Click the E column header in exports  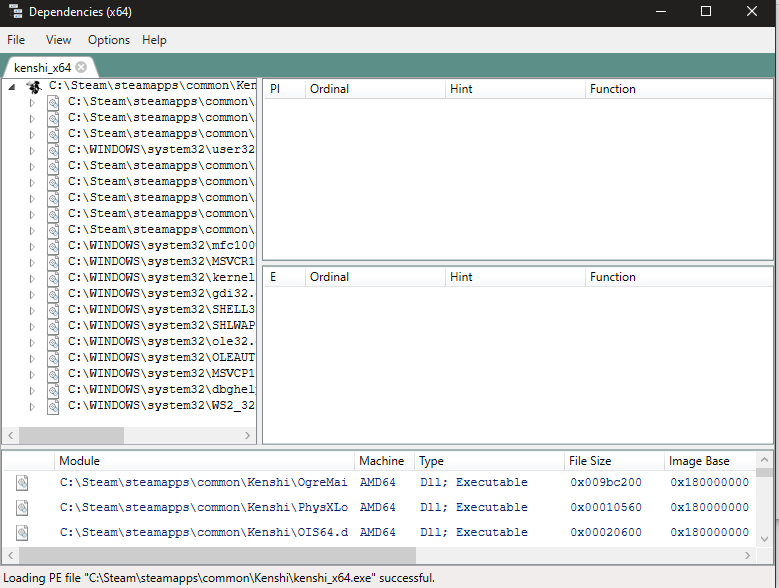pos(285,277)
